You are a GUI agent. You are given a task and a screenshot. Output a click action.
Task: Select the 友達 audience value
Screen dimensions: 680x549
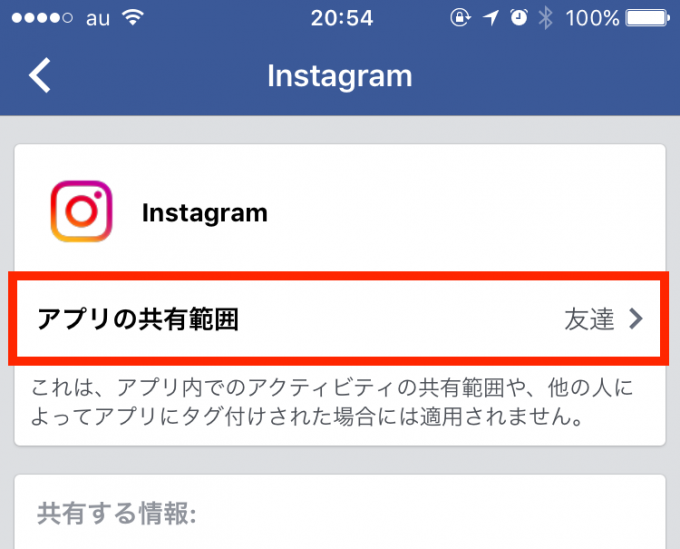[x=589, y=319]
